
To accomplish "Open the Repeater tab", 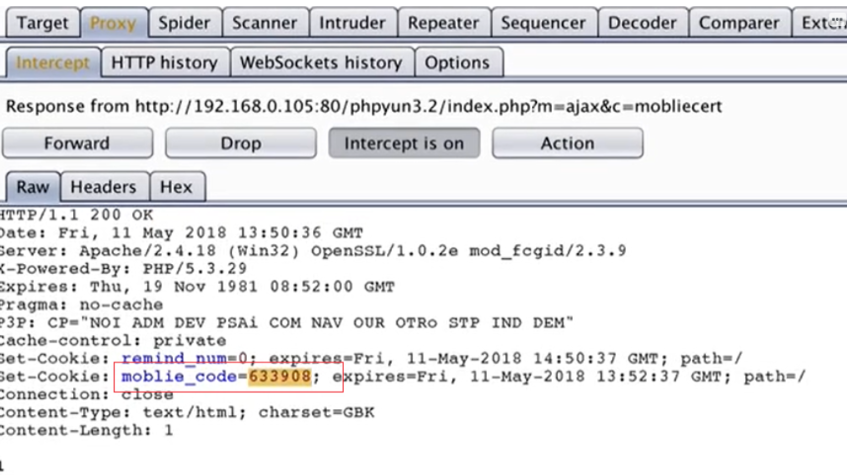I will (x=444, y=22).
